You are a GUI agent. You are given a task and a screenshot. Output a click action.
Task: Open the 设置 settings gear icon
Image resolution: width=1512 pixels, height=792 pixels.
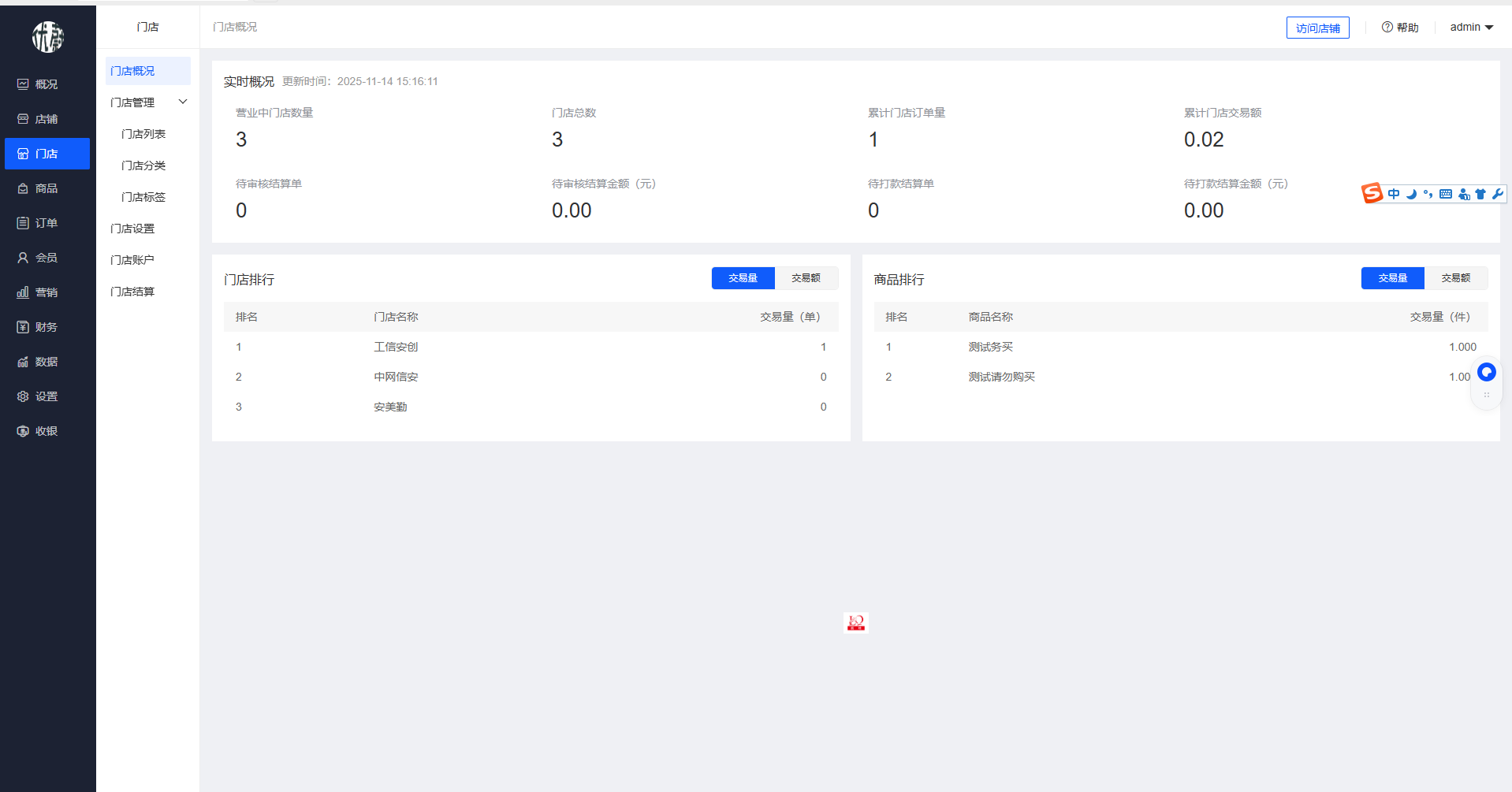(23, 396)
